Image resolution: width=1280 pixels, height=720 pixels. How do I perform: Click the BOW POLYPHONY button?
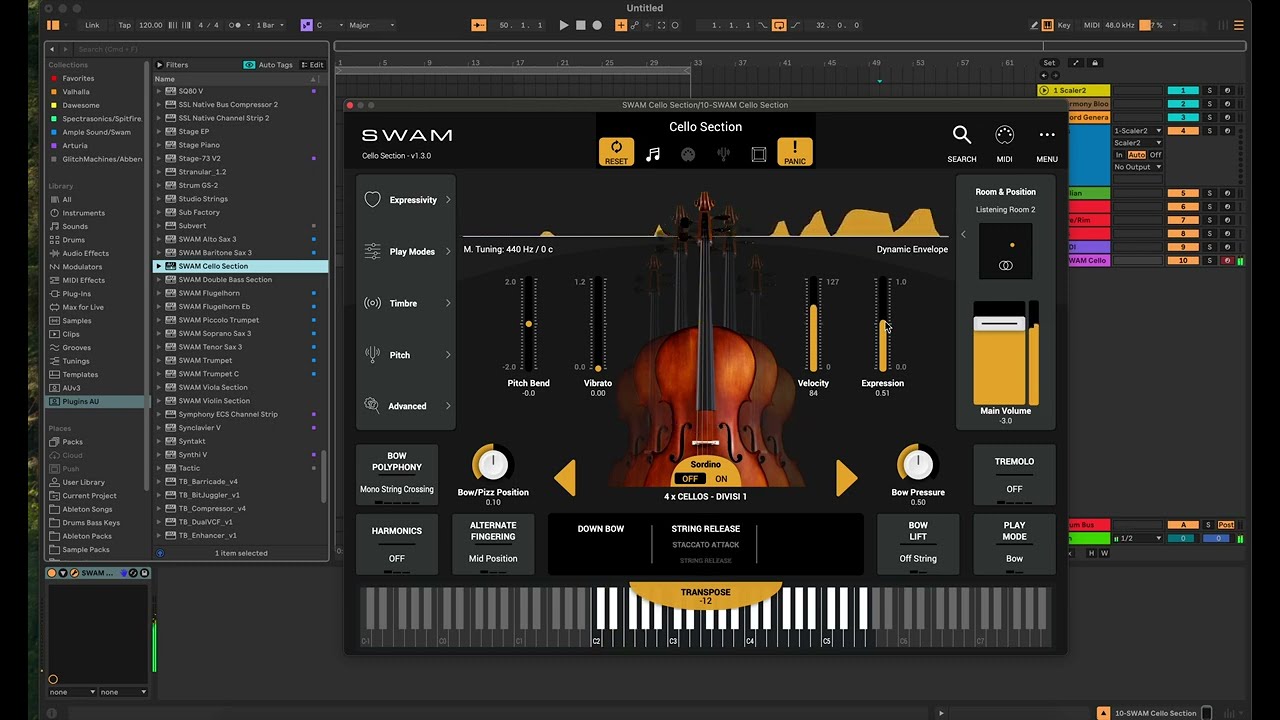click(x=397, y=475)
